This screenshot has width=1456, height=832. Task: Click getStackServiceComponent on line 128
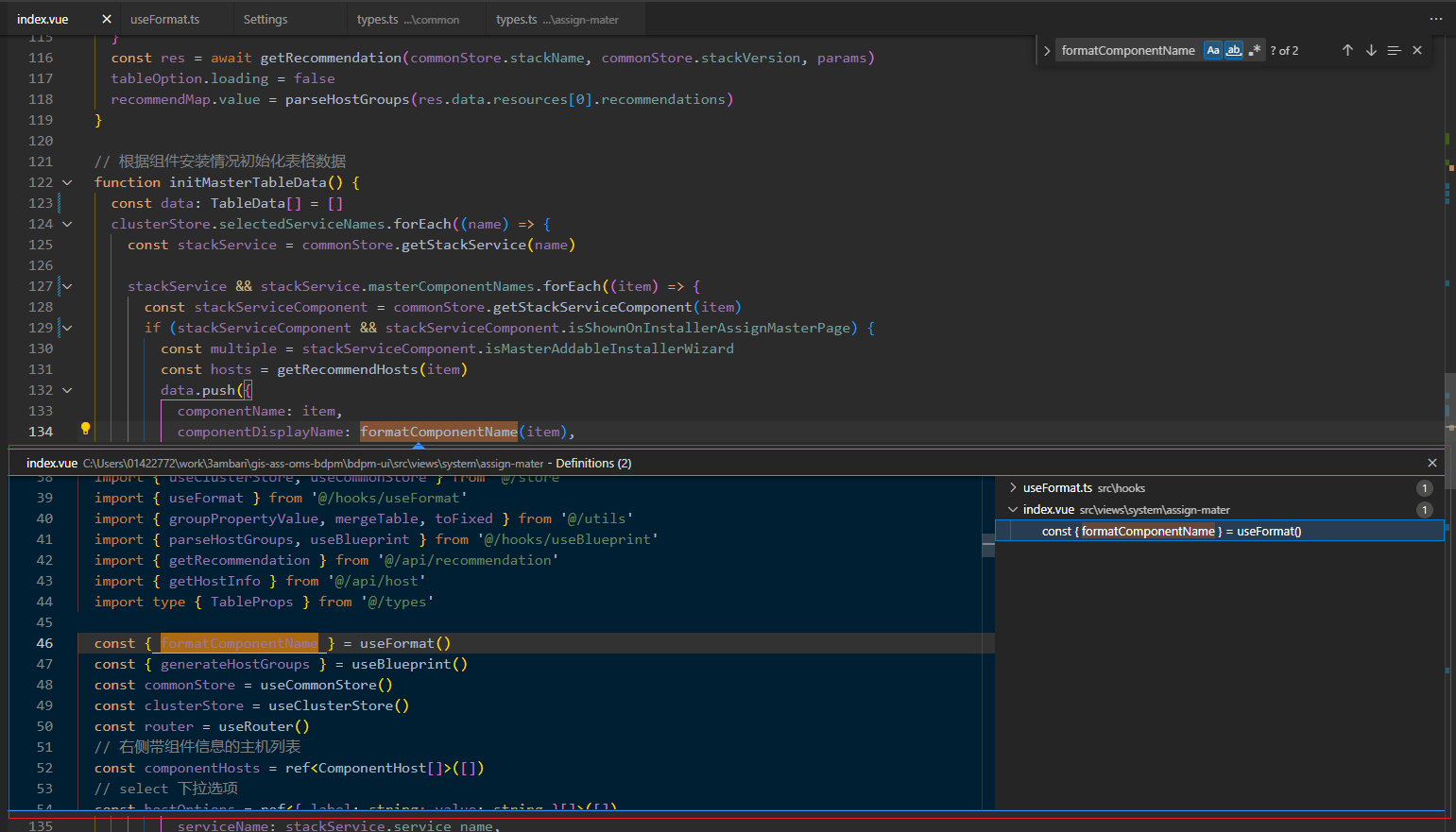pyautogui.click(x=592, y=307)
